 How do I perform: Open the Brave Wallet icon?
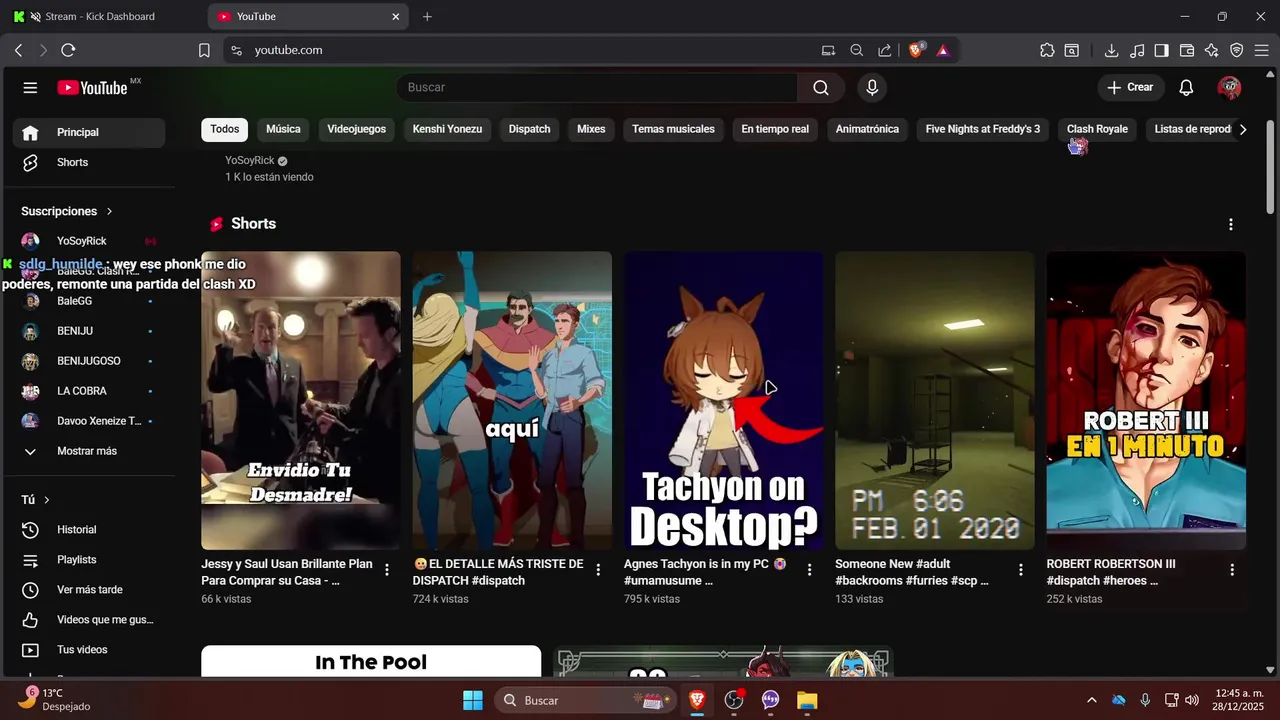pos(1187,50)
